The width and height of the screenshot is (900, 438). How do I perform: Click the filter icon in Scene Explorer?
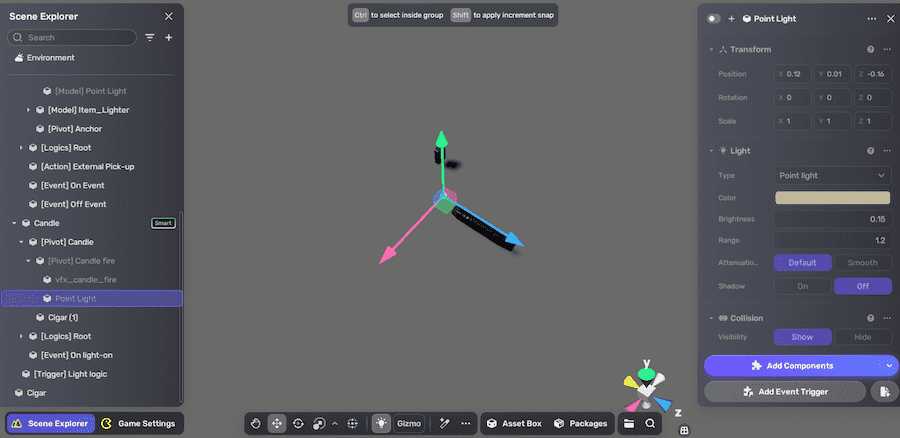[x=150, y=37]
